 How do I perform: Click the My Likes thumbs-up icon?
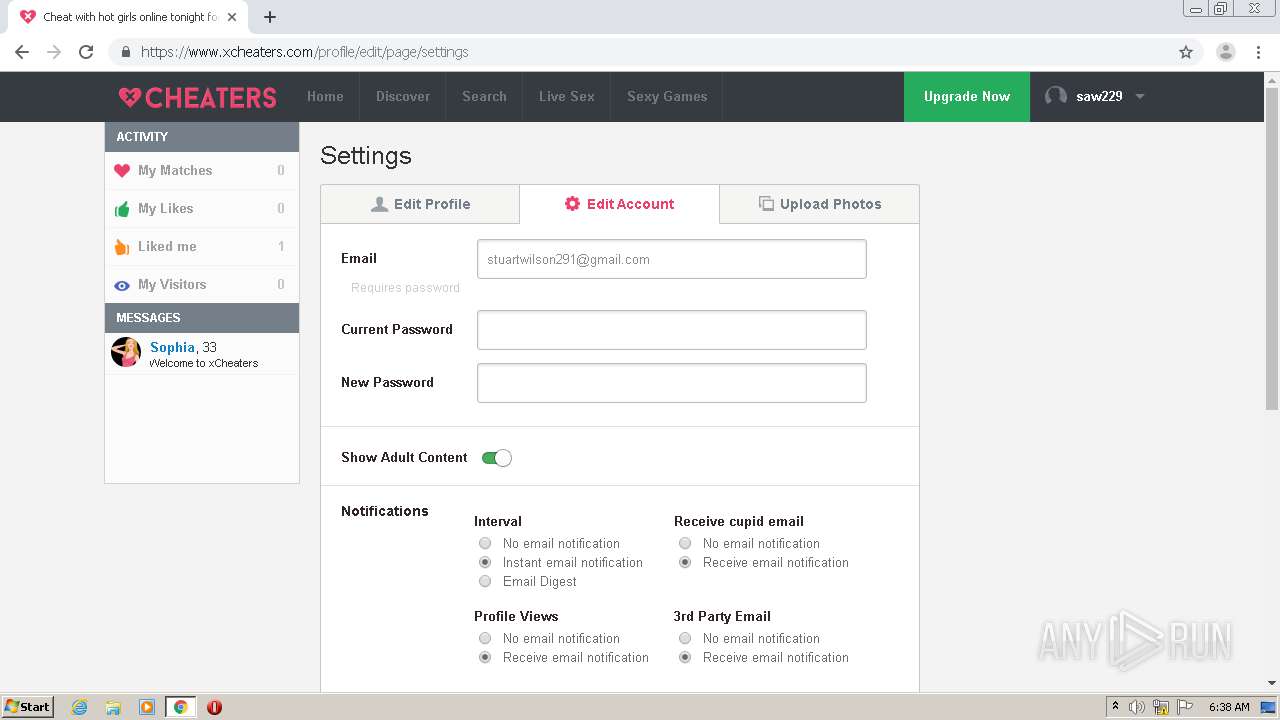tap(122, 209)
